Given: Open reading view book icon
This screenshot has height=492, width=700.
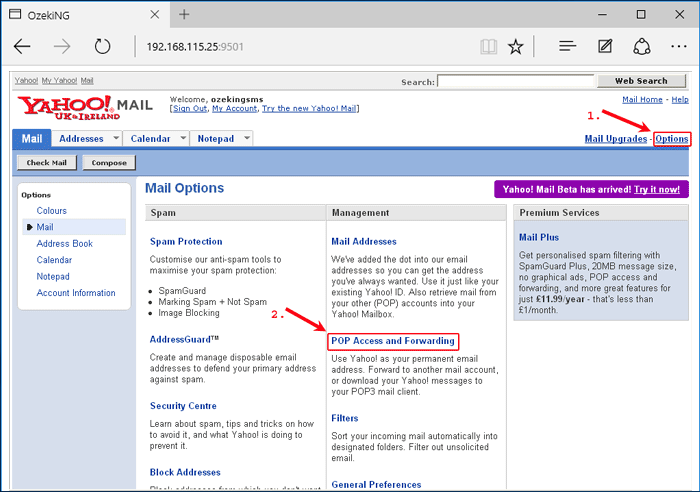Looking at the screenshot, I should pos(488,46).
